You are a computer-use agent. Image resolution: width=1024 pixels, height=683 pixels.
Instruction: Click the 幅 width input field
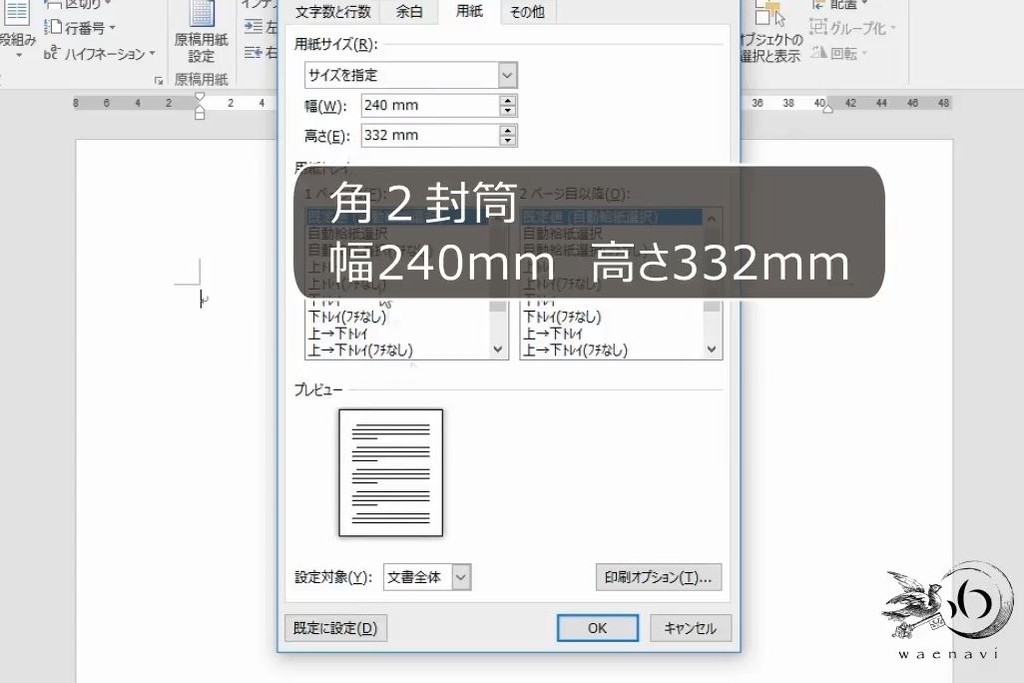coord(430,105)
